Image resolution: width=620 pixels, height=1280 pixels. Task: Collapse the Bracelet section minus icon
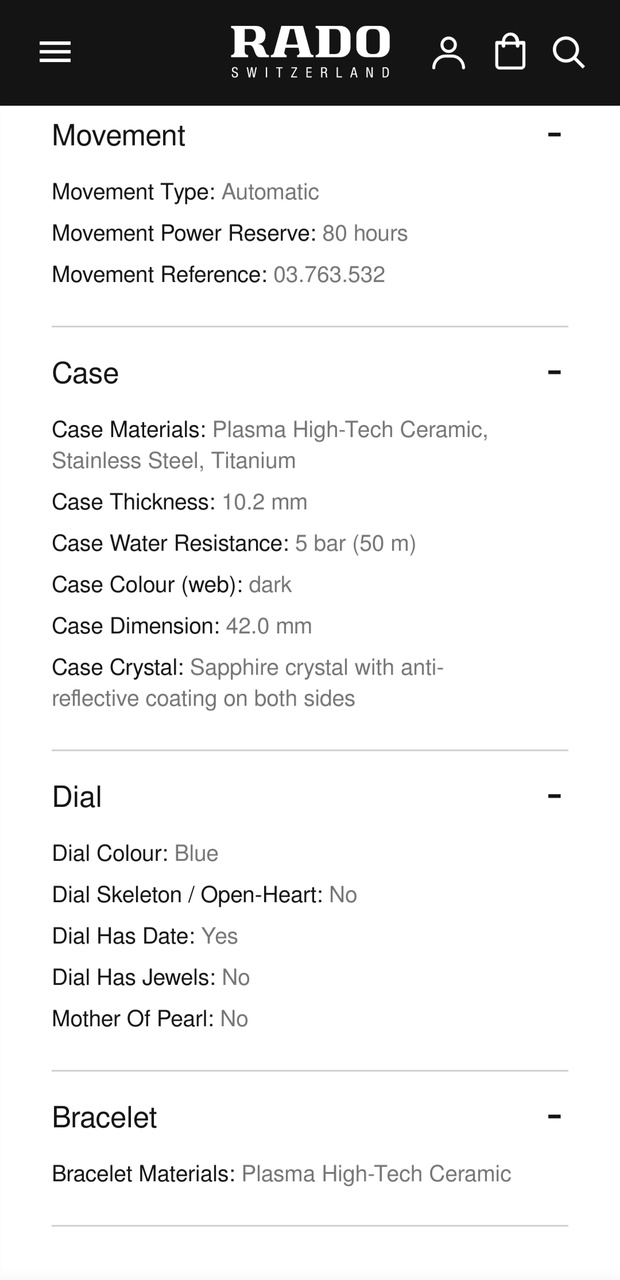pos(554,1116)
